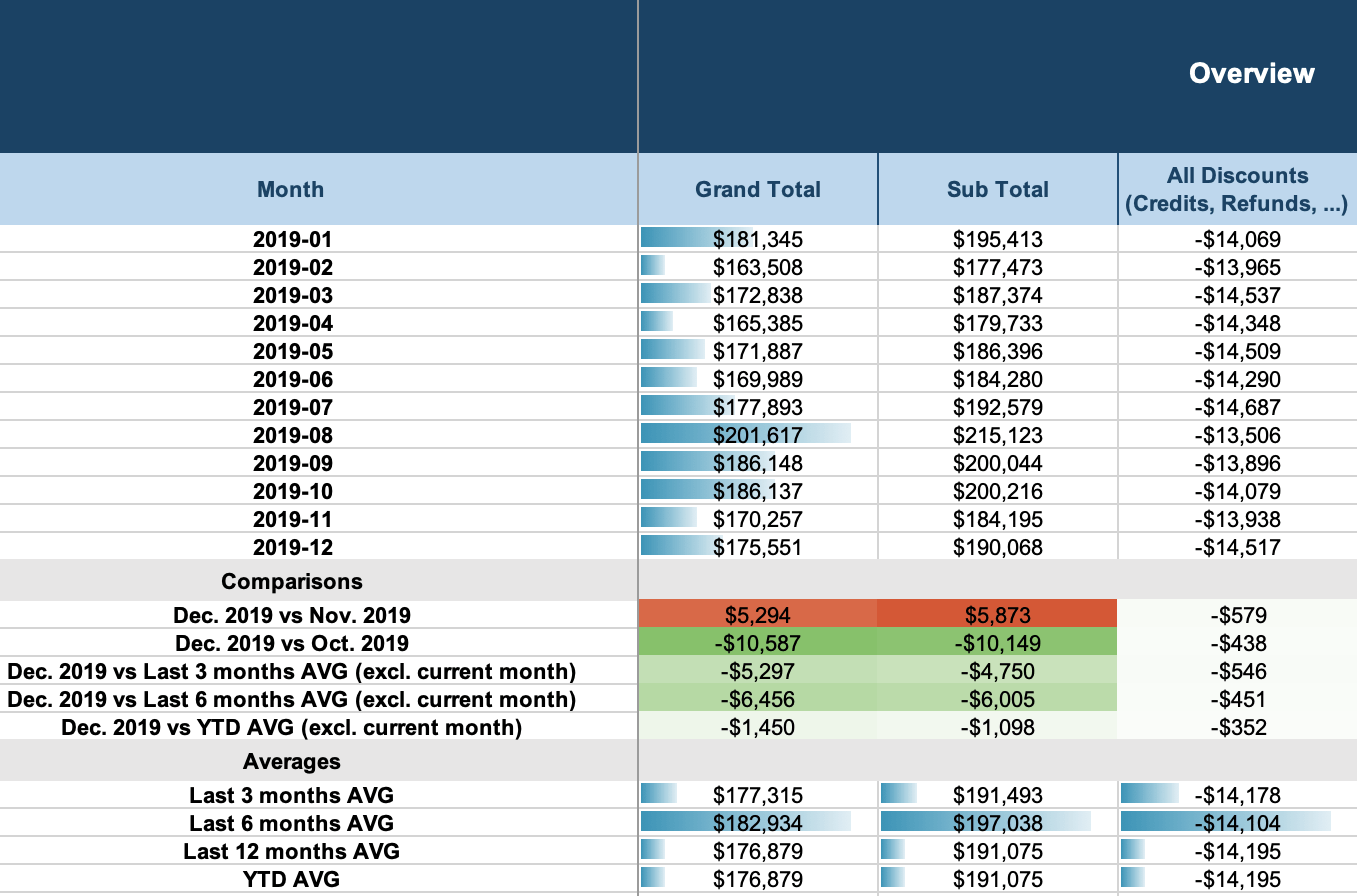Select the 2019-01 month row label
The width and height of the screenshot is (1357, 896).
click(292, 239)
